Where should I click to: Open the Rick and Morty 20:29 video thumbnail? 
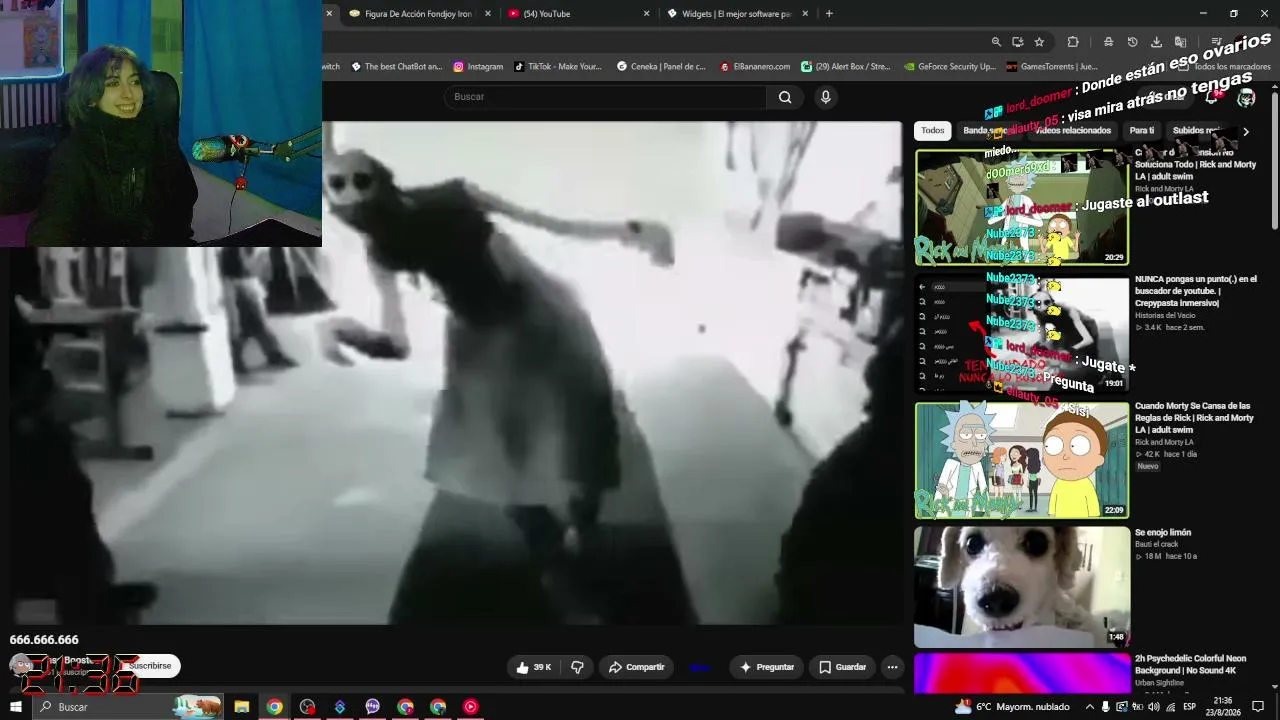pos(1022,207)
